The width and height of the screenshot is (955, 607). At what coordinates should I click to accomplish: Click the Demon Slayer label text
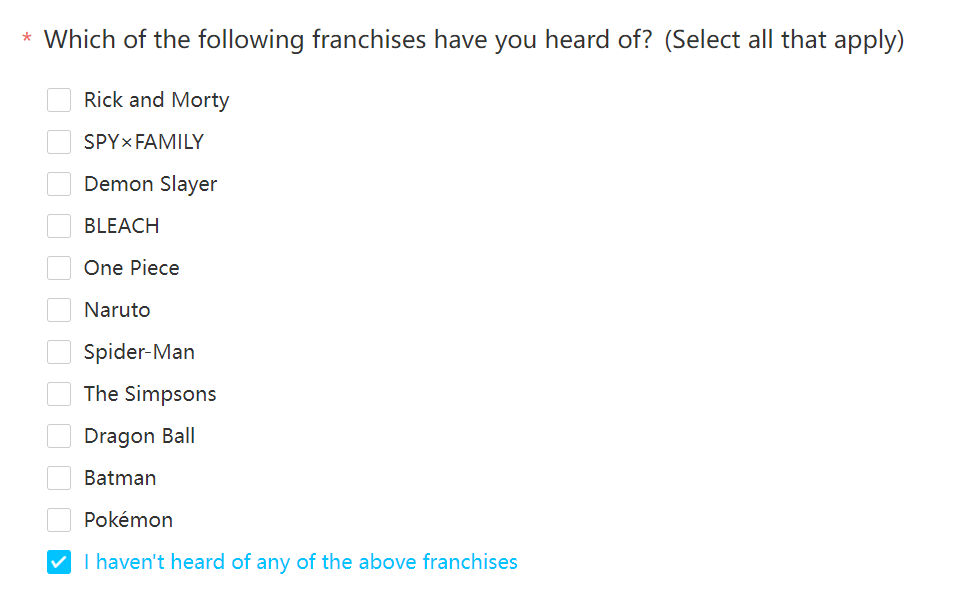click(x=150, y=184)
